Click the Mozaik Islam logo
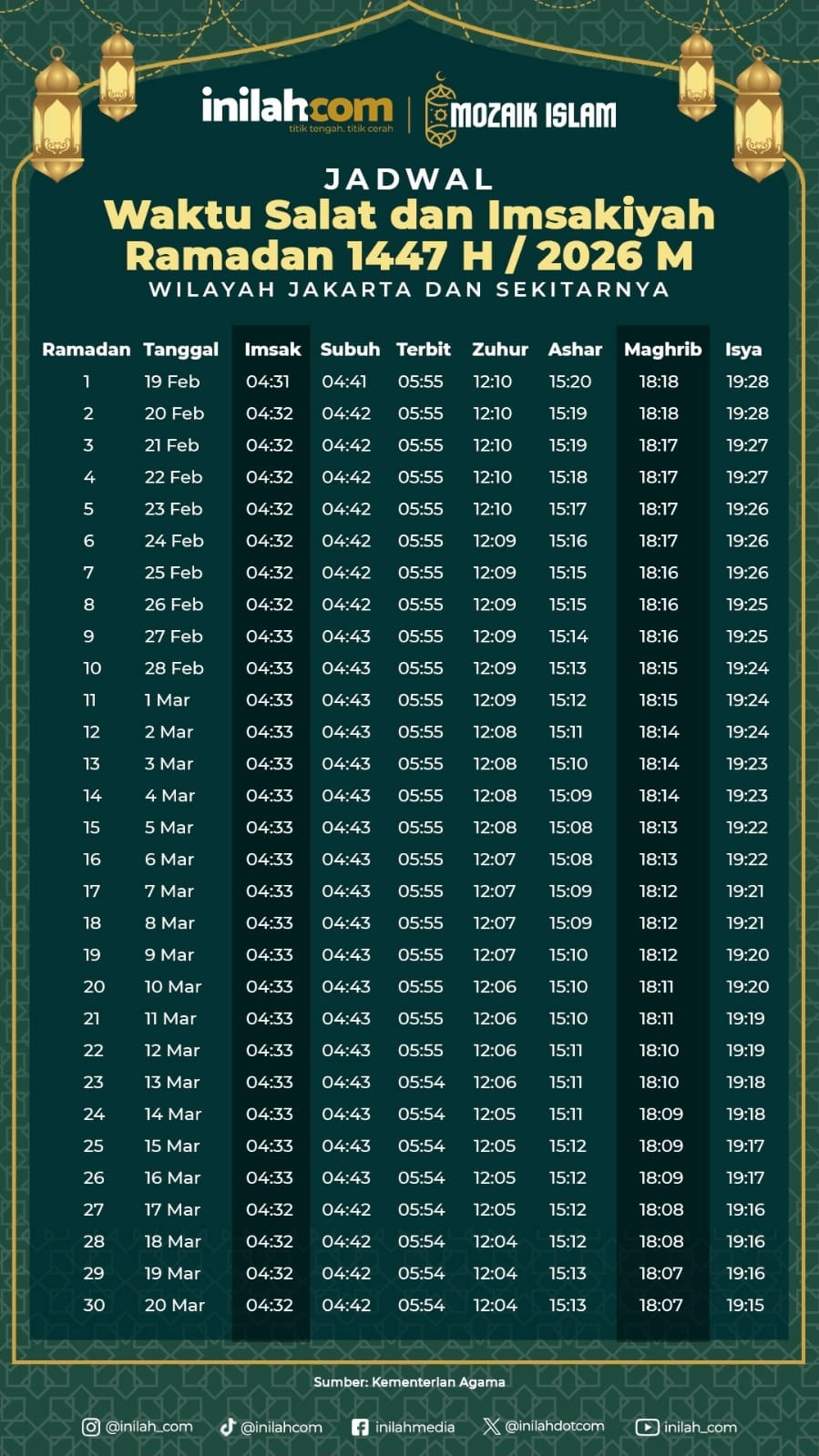819x1456 pixels. (x=521, y=110)
